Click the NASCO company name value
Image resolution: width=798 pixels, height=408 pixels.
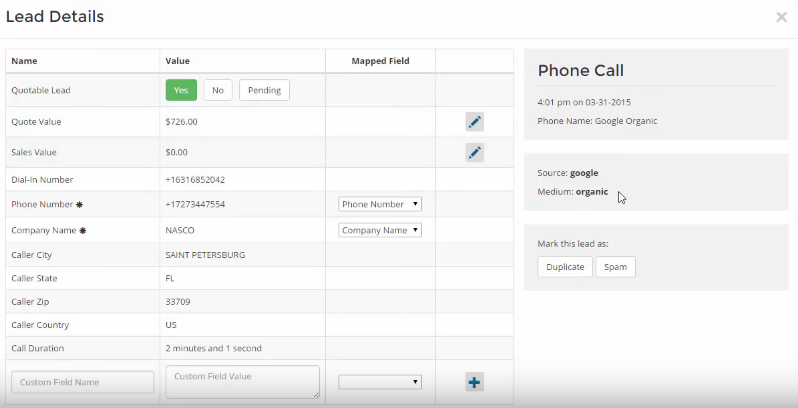(180, 230)
